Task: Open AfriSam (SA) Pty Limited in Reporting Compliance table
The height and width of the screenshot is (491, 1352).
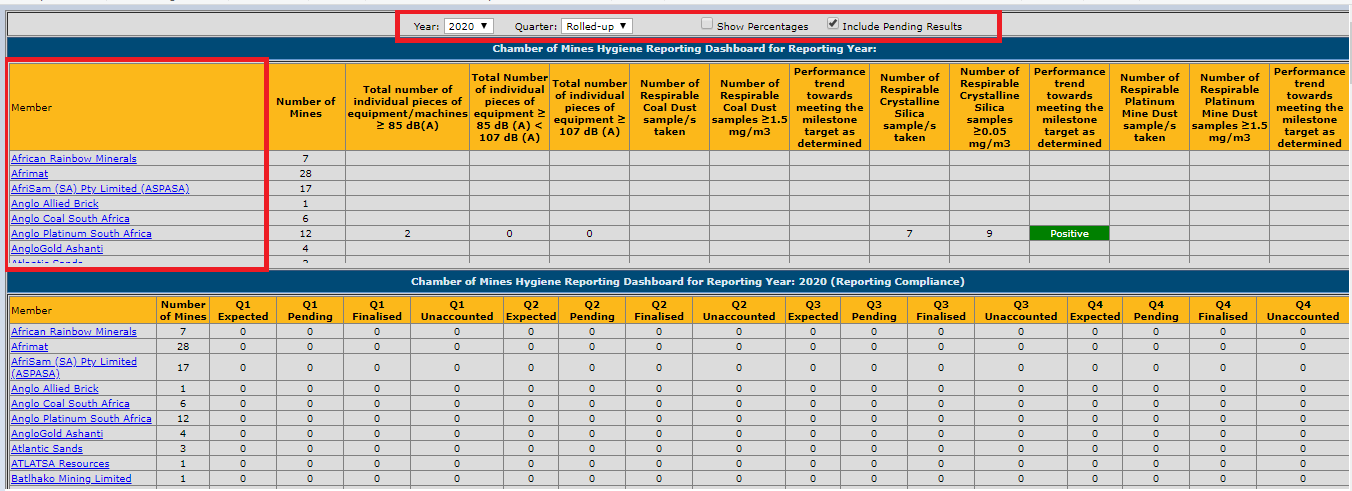Action: click(x=74, y=367)
